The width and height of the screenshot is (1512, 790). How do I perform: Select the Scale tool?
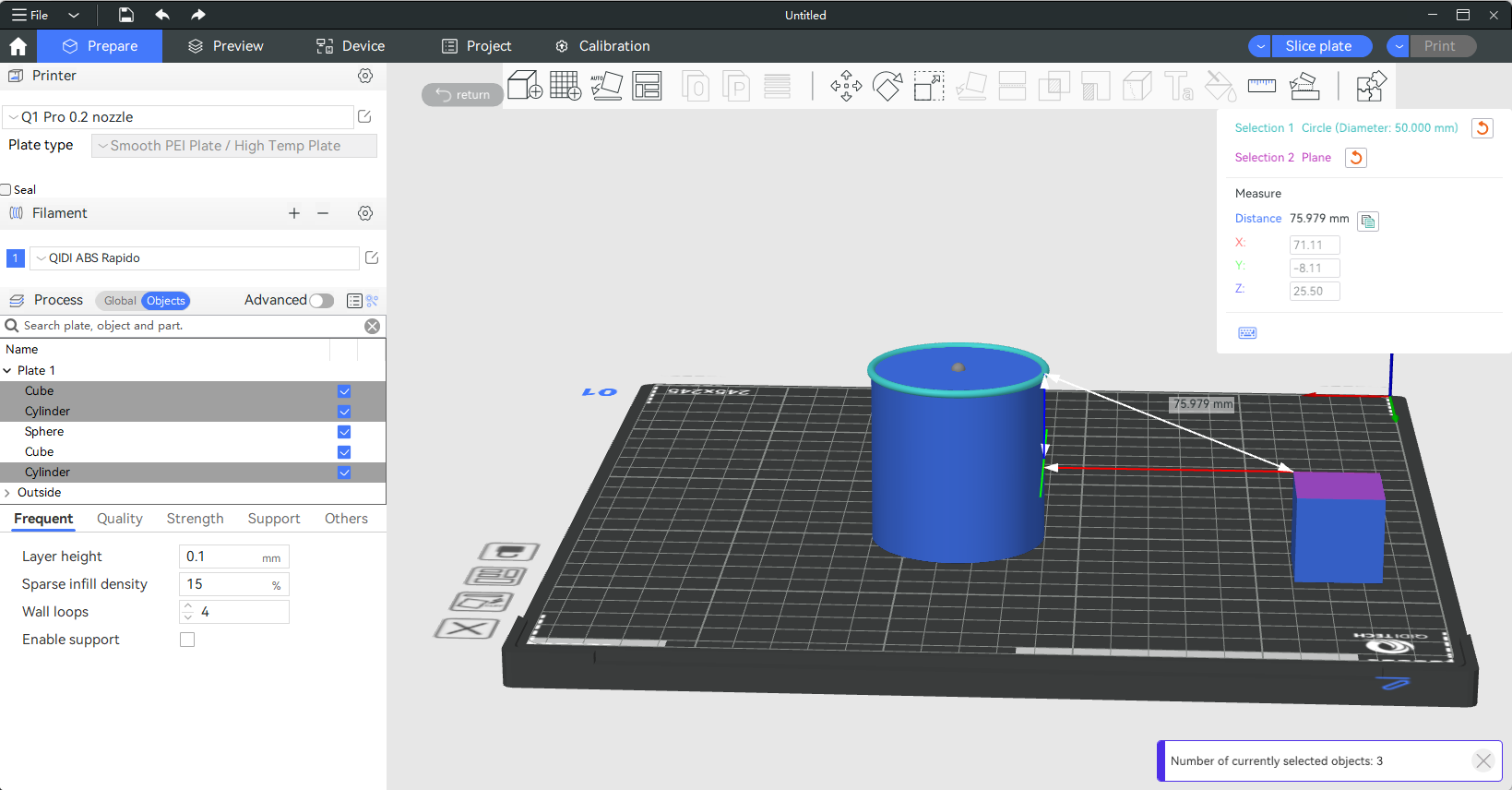click(x=928, y=87)
